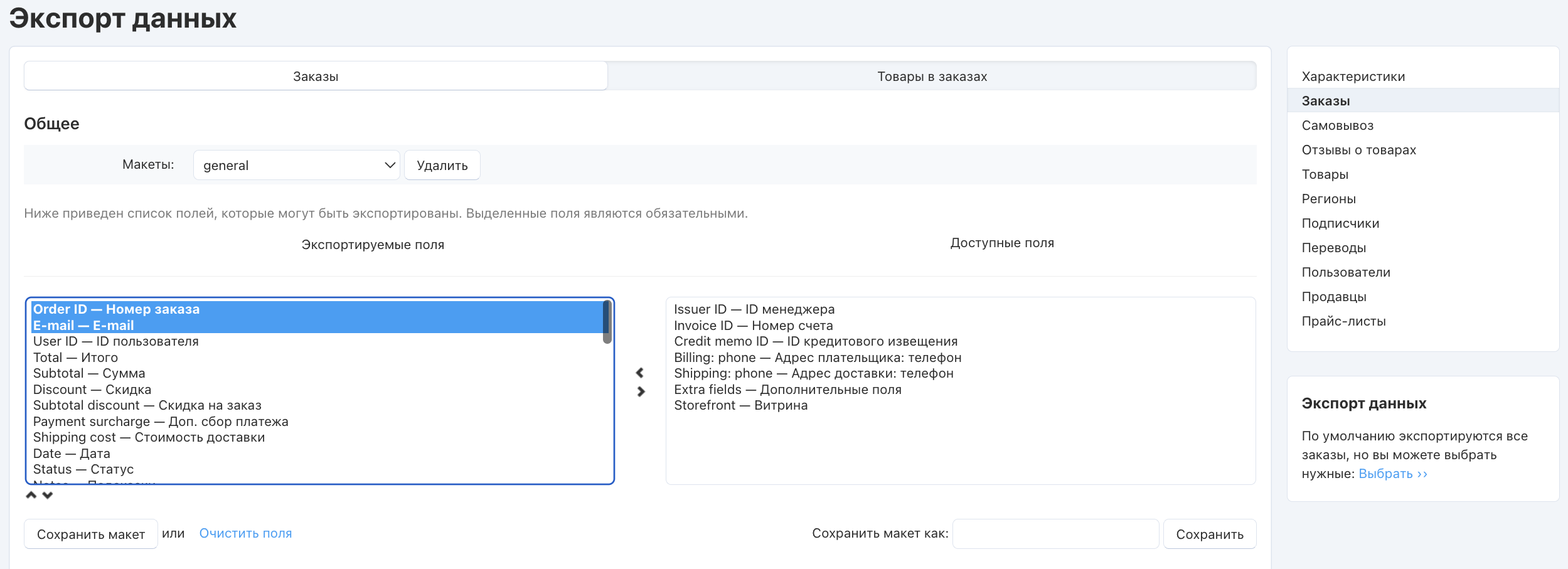Screen dimensions: 1568x569
Task: Select the Заказы tab
Action: click(x=316, y=76)
